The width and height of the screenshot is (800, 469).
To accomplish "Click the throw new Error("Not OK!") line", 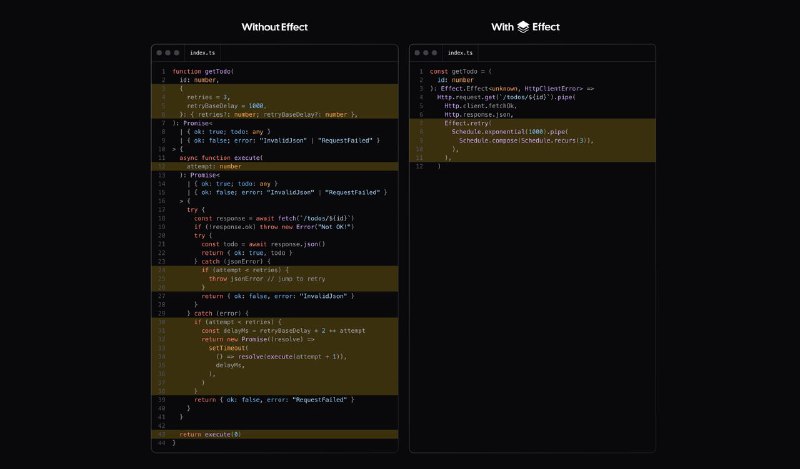I will (x=274, y=227).
